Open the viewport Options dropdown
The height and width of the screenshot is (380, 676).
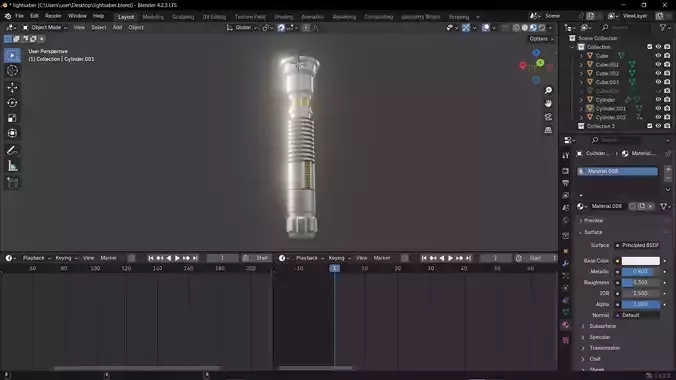click(x=541, y=39)
